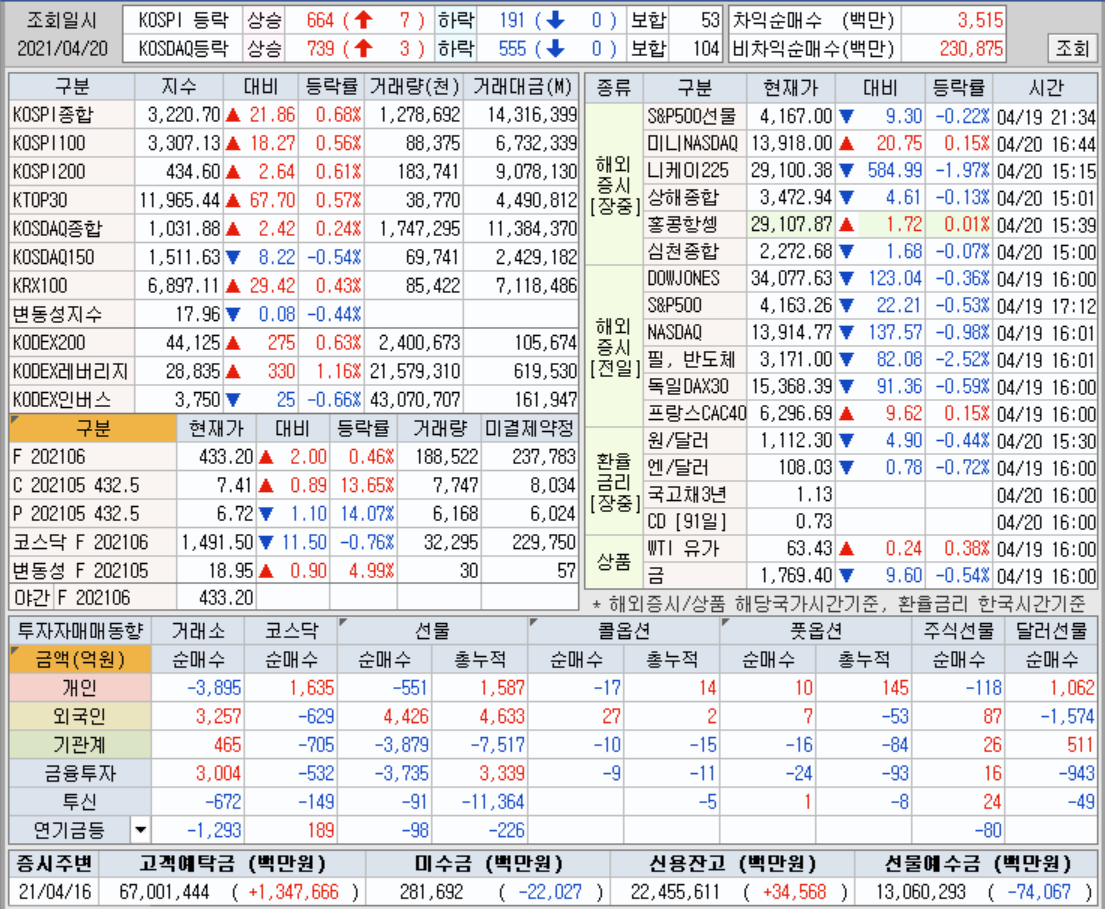Select the 외국인 investor row label
The height and width of the screenshot is (909, 1105).
click(80, 717)
